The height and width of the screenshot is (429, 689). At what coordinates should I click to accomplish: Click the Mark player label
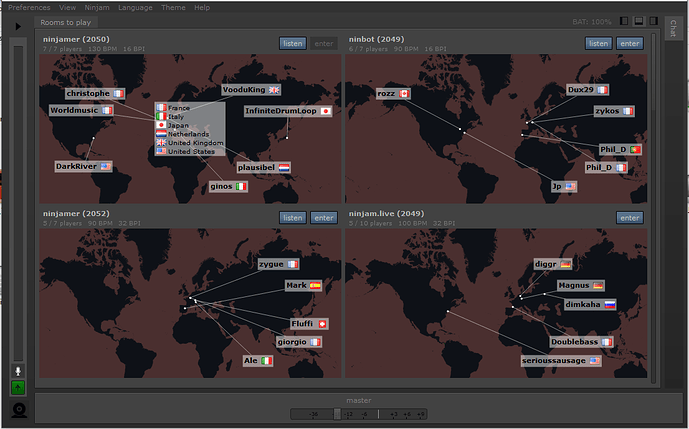pyautogui.click(x=304, y=286)
